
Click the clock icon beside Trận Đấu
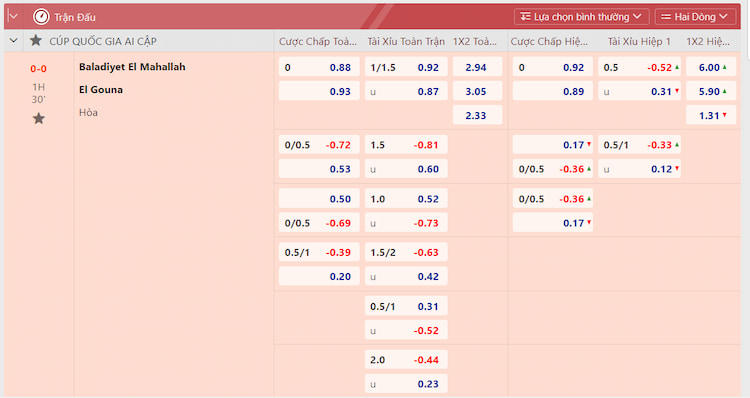tap(41, 17)
